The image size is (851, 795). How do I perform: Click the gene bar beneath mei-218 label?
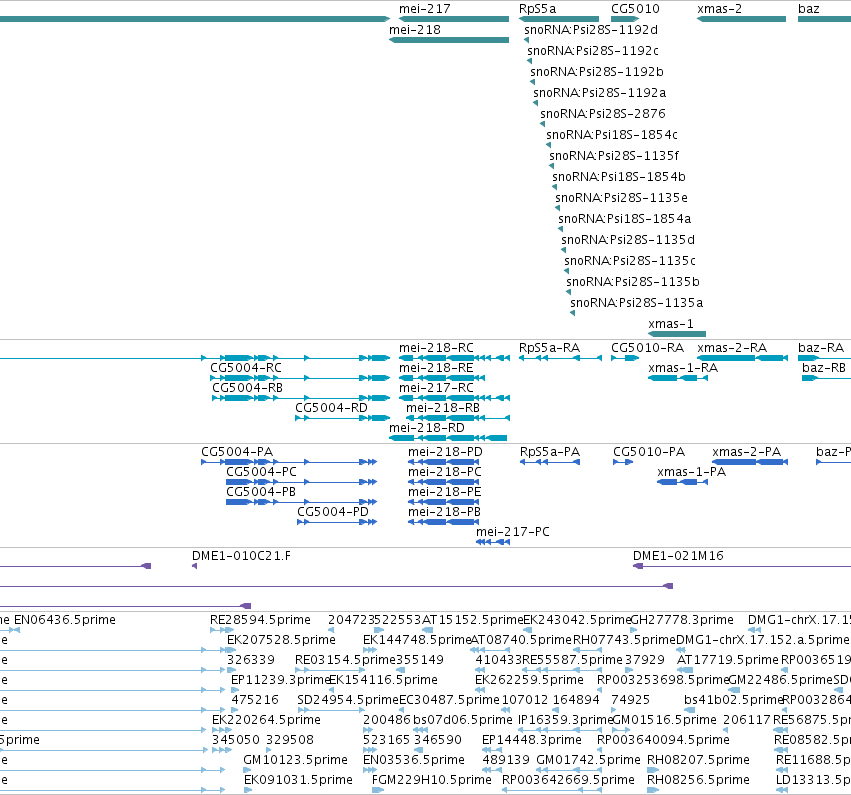click(x=449, y=40)
